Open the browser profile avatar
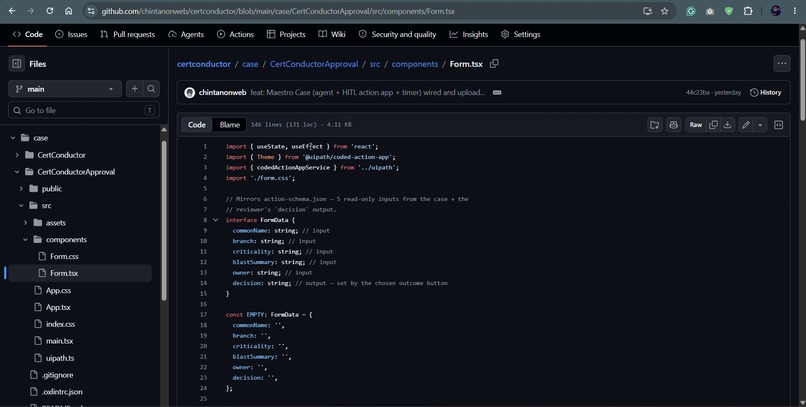Screen dimensions: 806x407 point(776,11)
